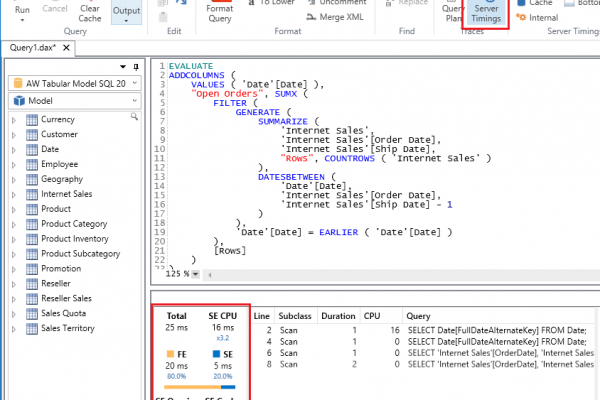The width and height of the screenshot is (600, 400).
Task: Click the blue SE legend swatch
Action: (x=217, y=354)
